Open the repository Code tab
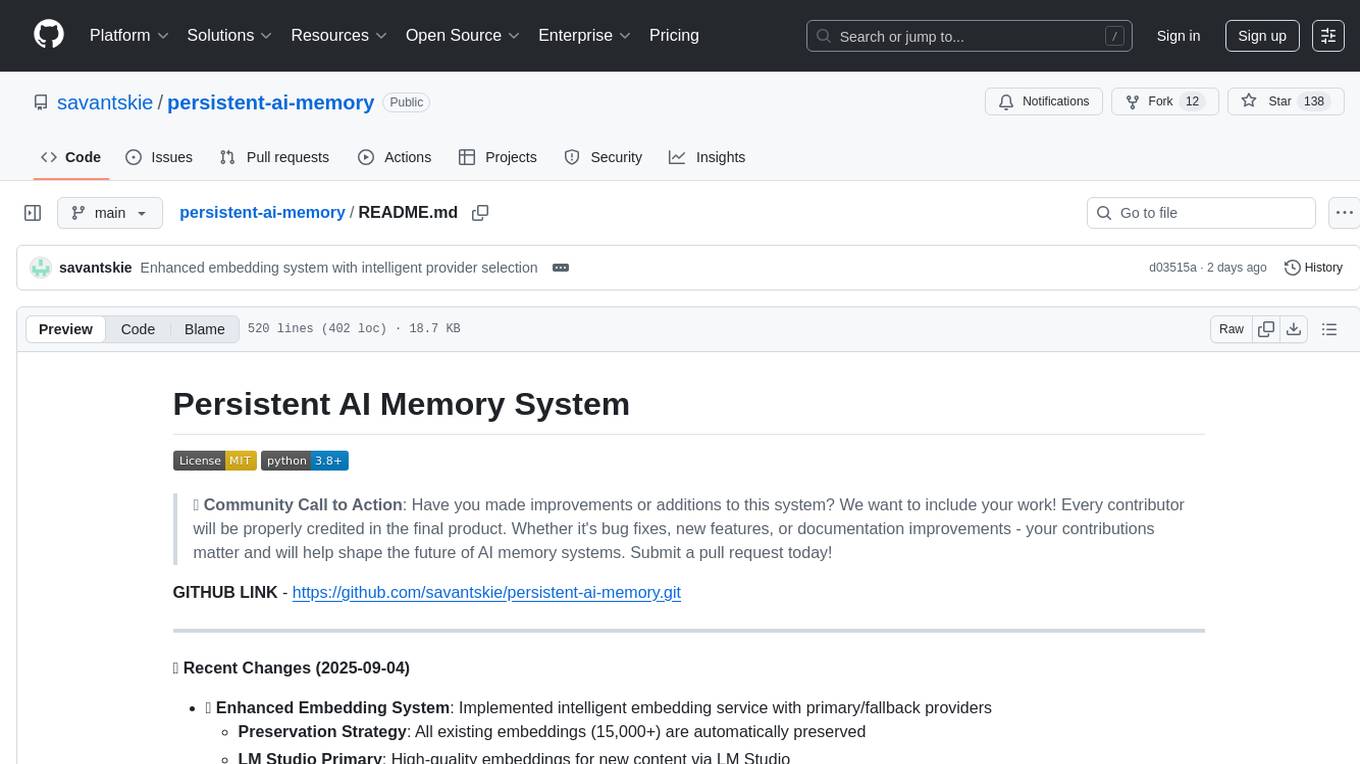Image resolution: width=1360 pixels, height=764 pixels. tap(71, 157)
